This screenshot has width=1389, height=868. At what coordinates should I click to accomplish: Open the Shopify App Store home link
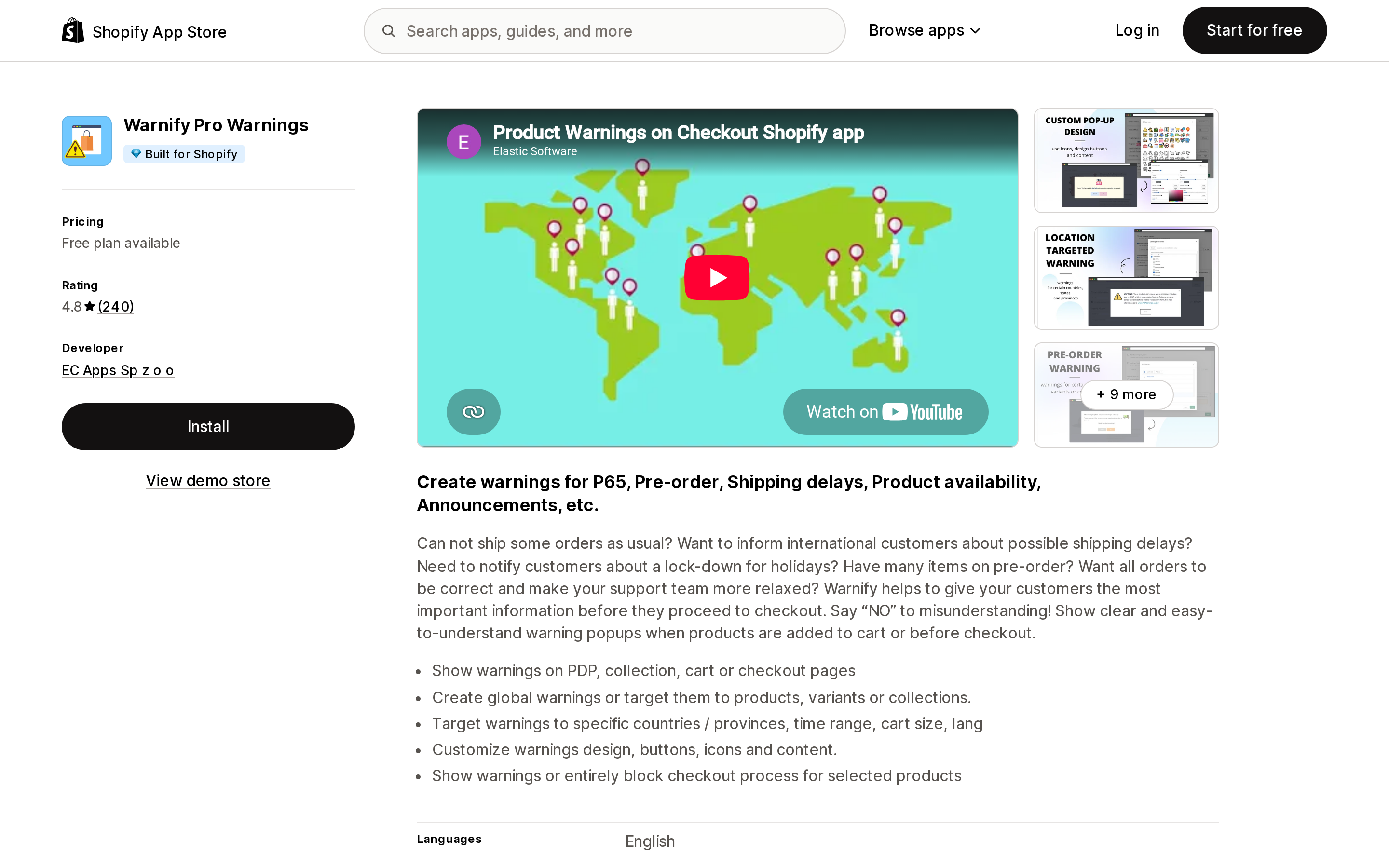coord(144,31)
